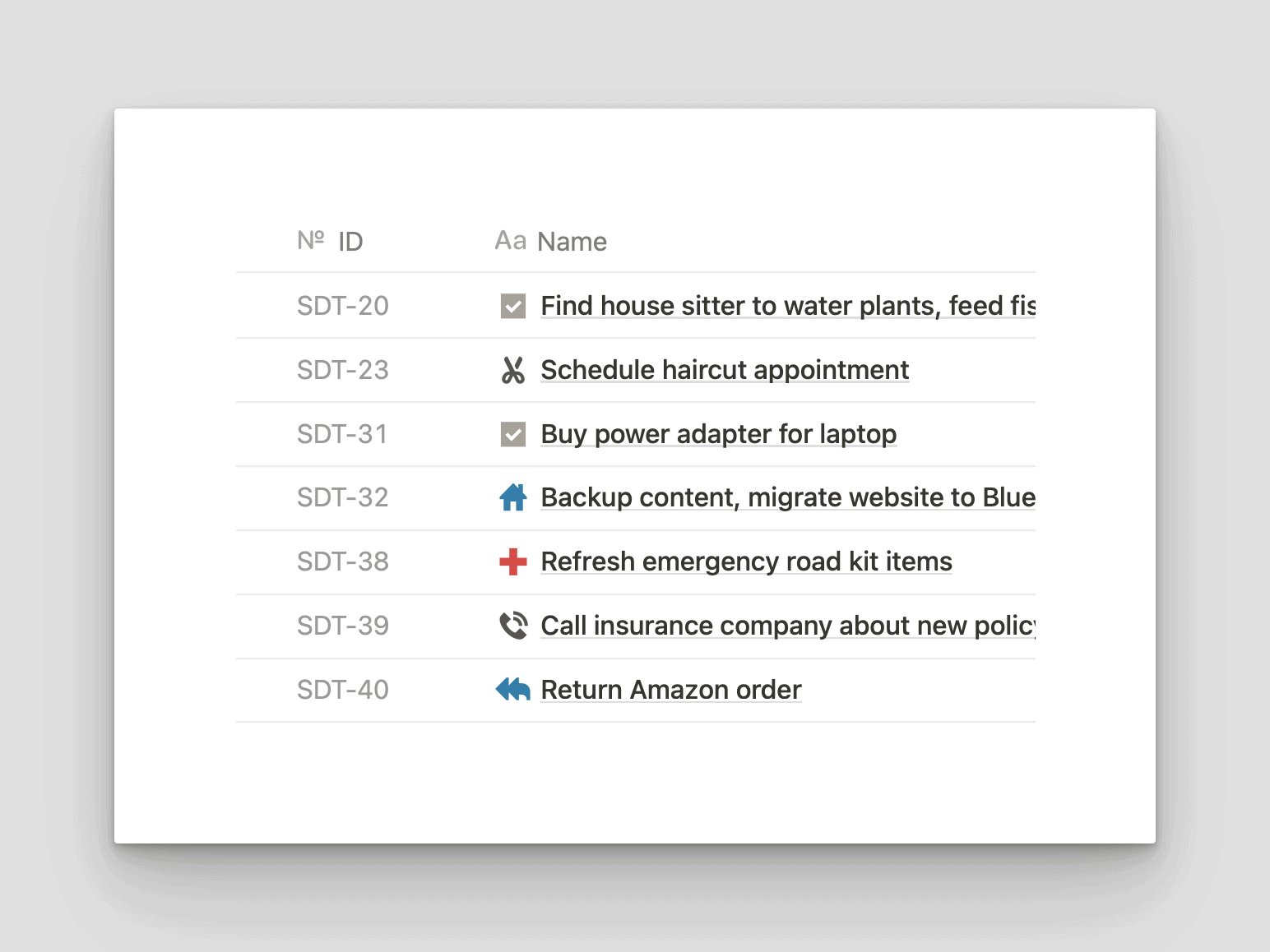
Task: Select the SDT-23 ID cell
Action: (342, 370)
